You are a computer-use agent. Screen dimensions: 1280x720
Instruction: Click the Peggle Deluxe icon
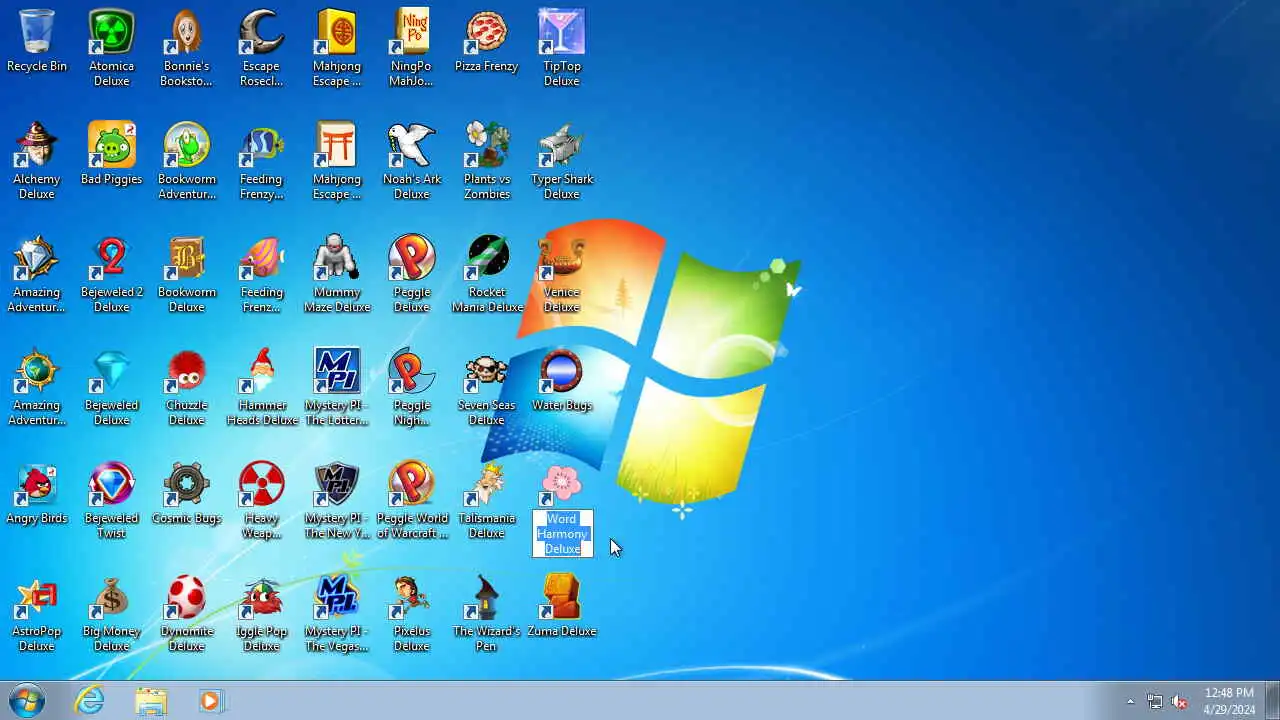[412, 258]
